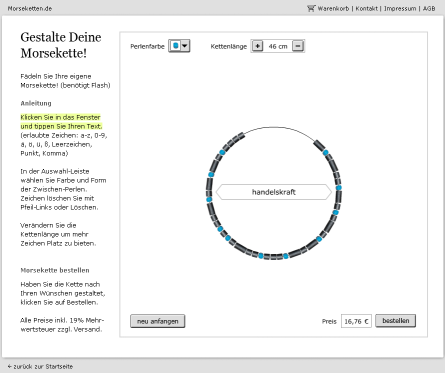Viewport: 445px width, 373px height.
Task: Click the Anleitung heading
Action: pos(36,103)
